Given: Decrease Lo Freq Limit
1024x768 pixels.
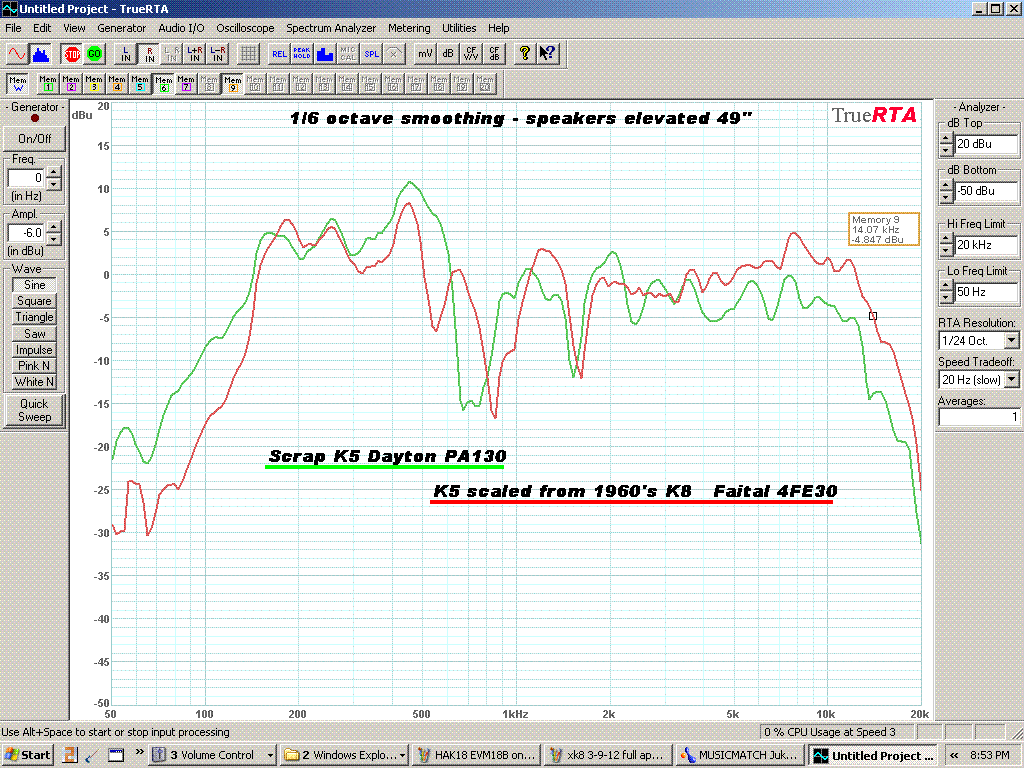Looking at the screenshot, I should [x=946, y=298].
